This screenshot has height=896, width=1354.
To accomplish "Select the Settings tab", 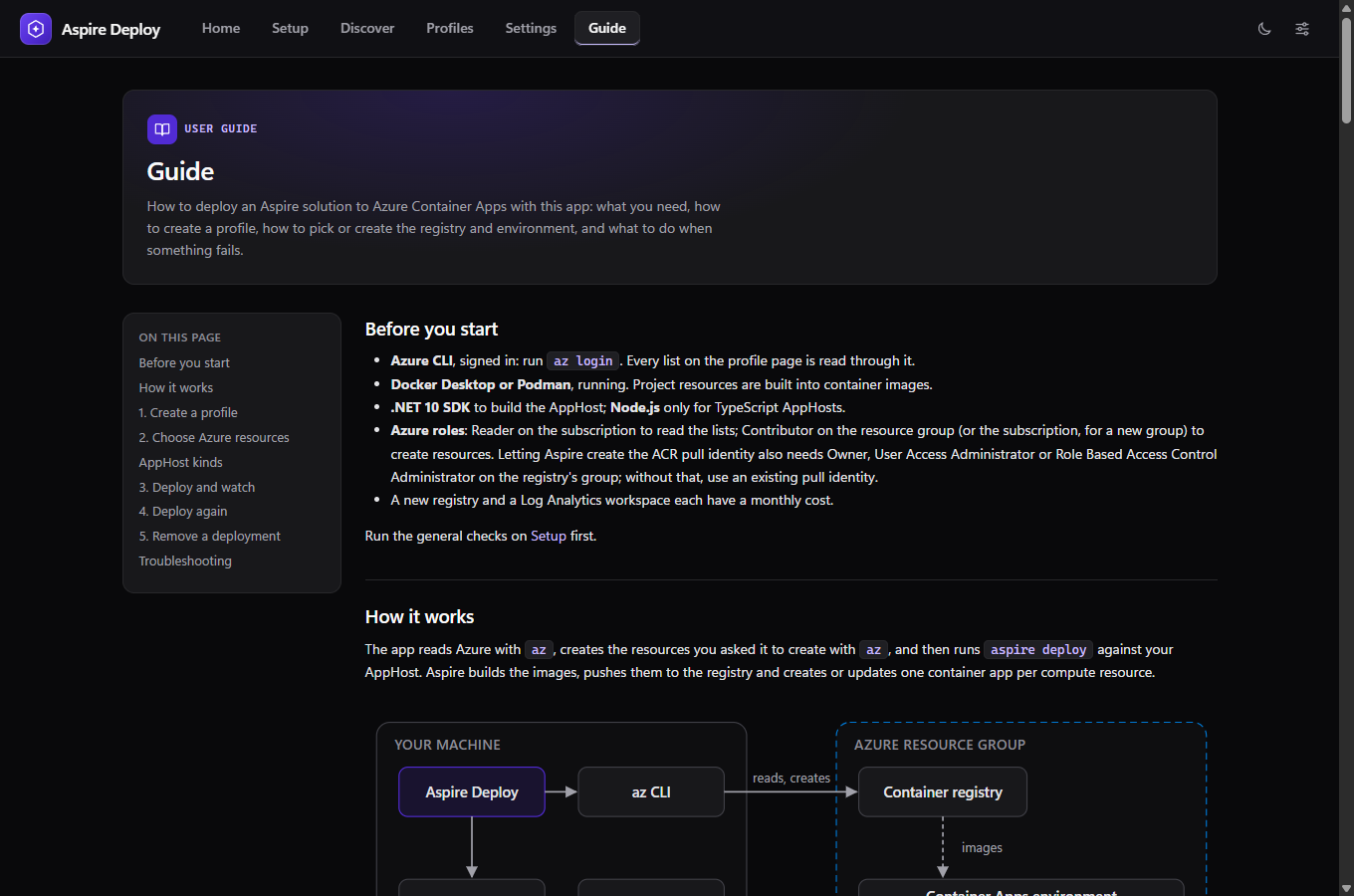I will (531, 28).
